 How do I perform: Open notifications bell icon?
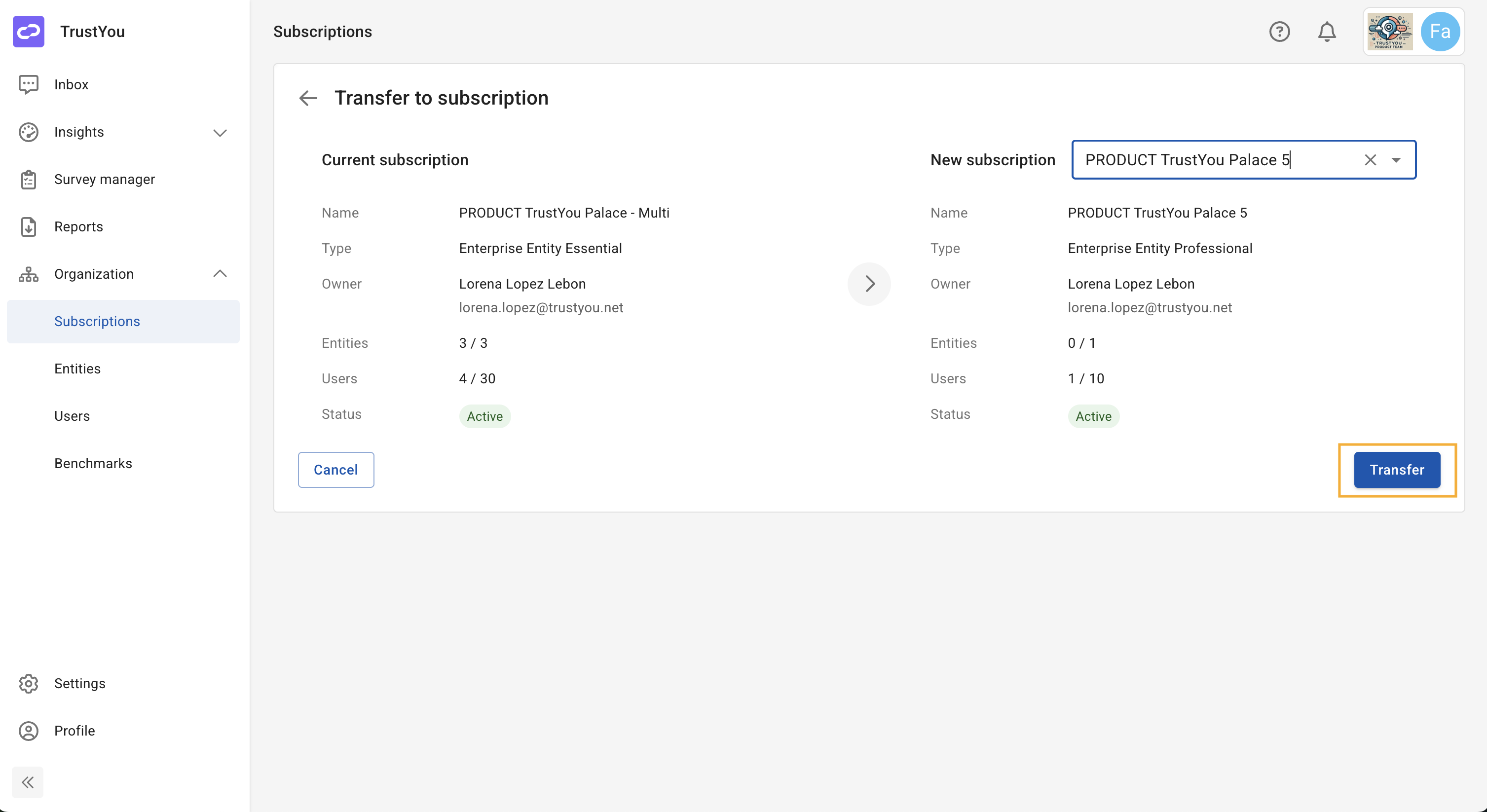tap(1327, 31)
